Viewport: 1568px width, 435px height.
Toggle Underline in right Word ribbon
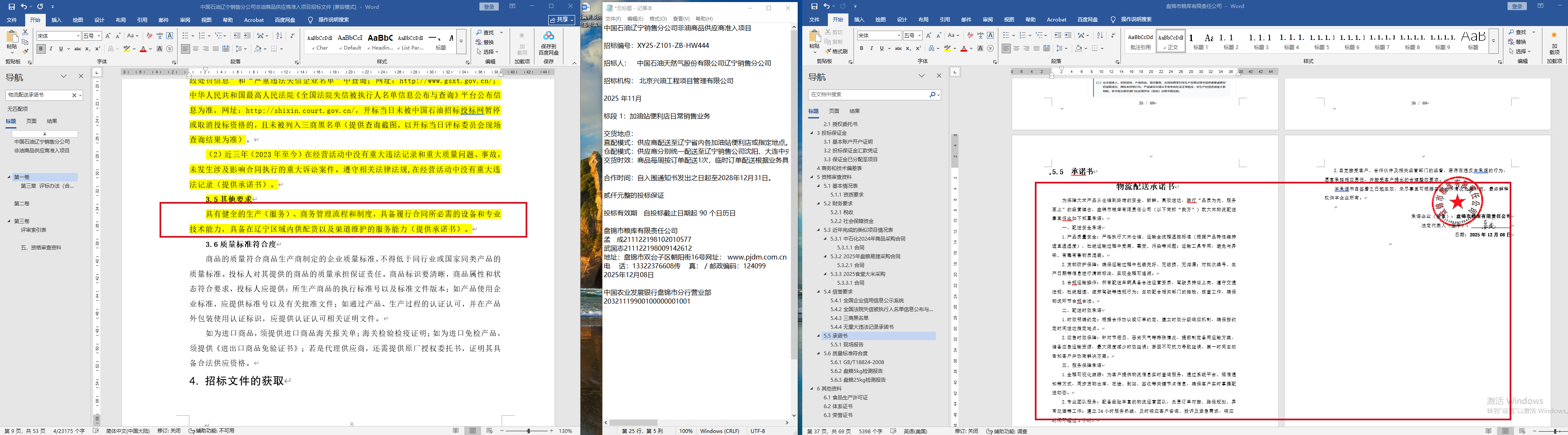click(881, 49)
